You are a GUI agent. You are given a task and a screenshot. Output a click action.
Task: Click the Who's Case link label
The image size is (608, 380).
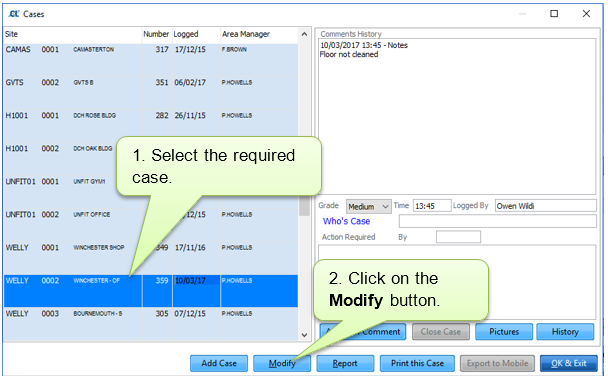coord(346,221)
